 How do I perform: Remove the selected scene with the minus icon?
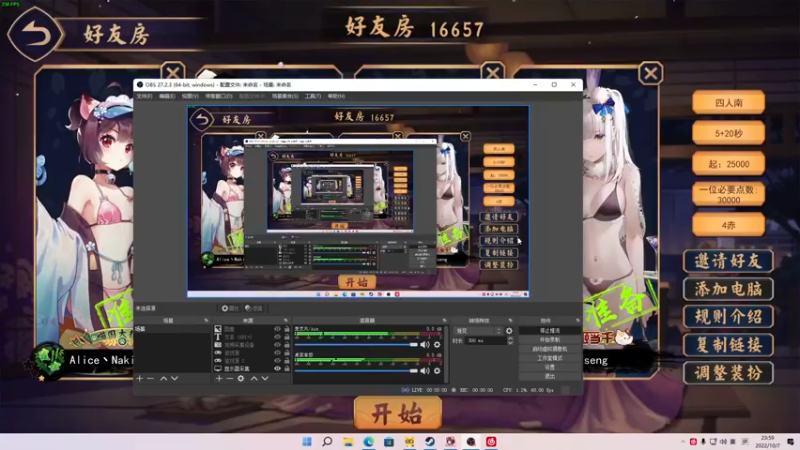[x=151, y=379]
